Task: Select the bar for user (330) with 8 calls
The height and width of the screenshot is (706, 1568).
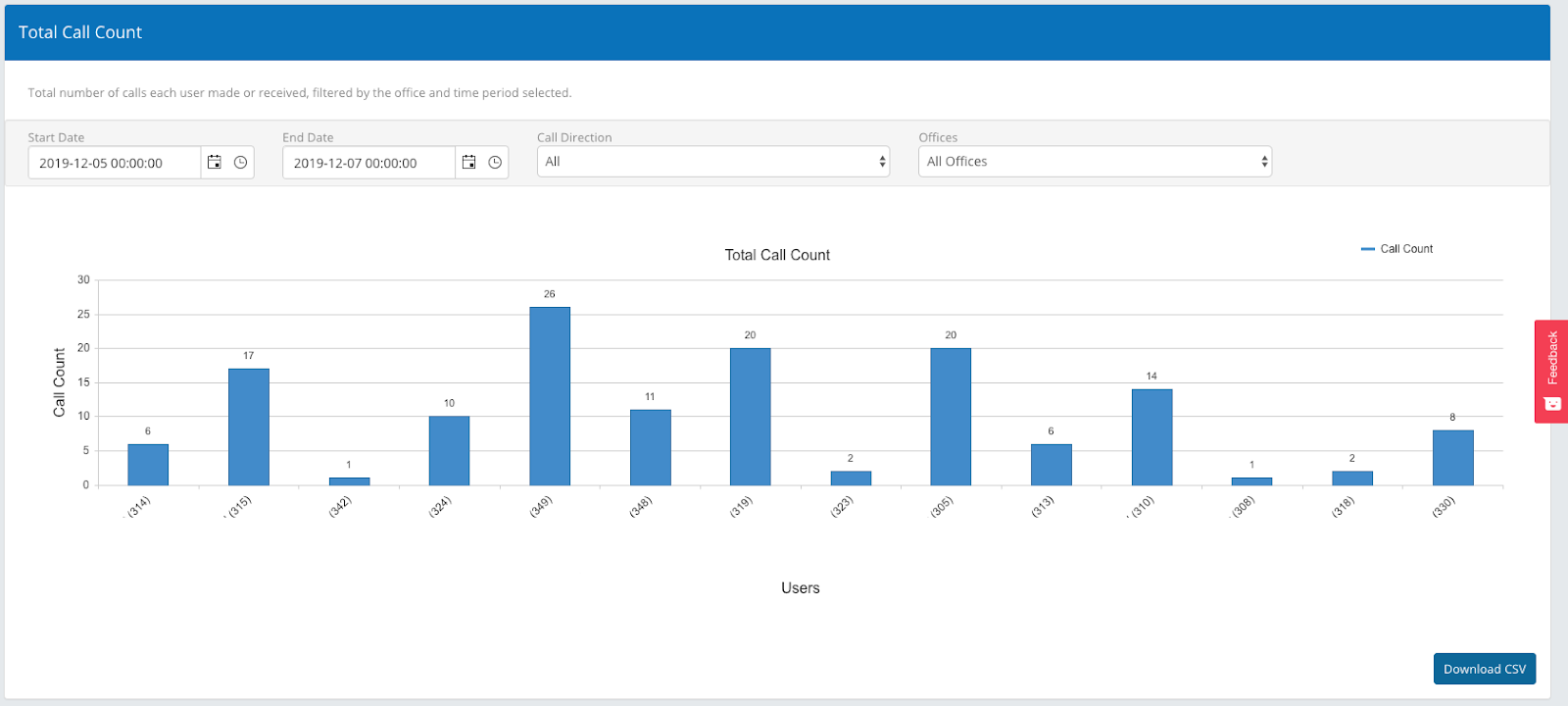Action: tap(1452, 458)
